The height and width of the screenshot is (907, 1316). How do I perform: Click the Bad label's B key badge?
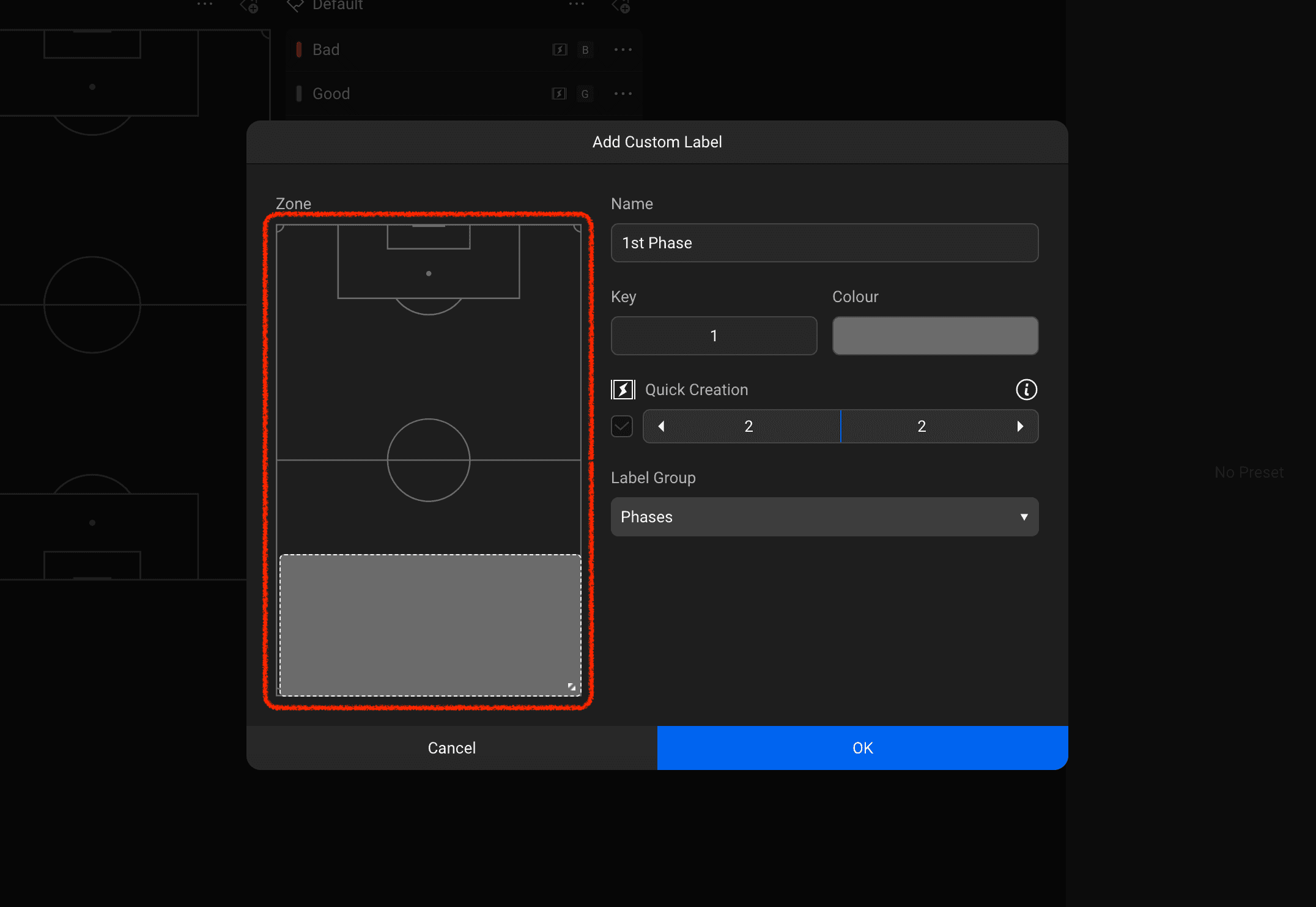585,50
